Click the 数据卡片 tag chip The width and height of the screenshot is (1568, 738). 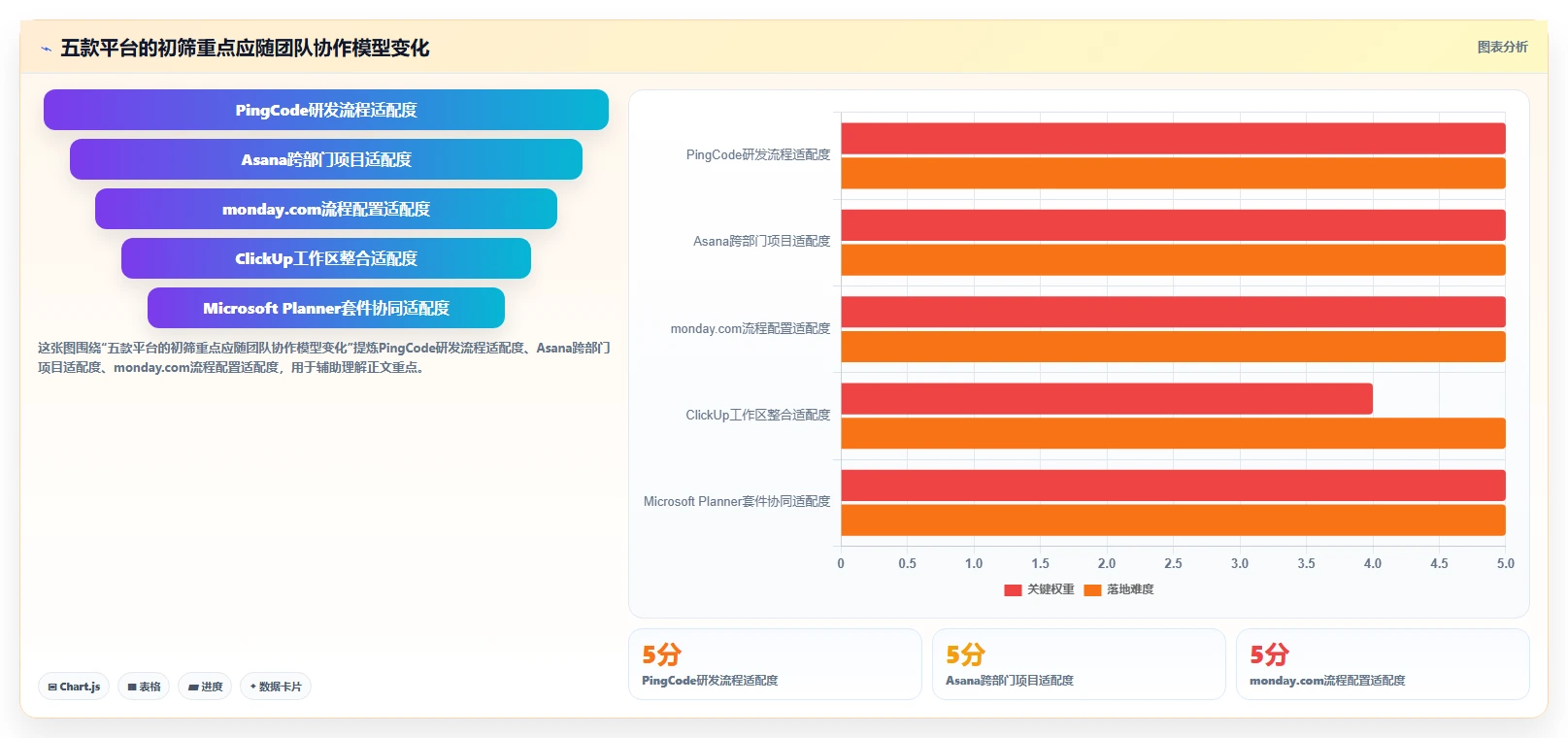click(276, 687)
